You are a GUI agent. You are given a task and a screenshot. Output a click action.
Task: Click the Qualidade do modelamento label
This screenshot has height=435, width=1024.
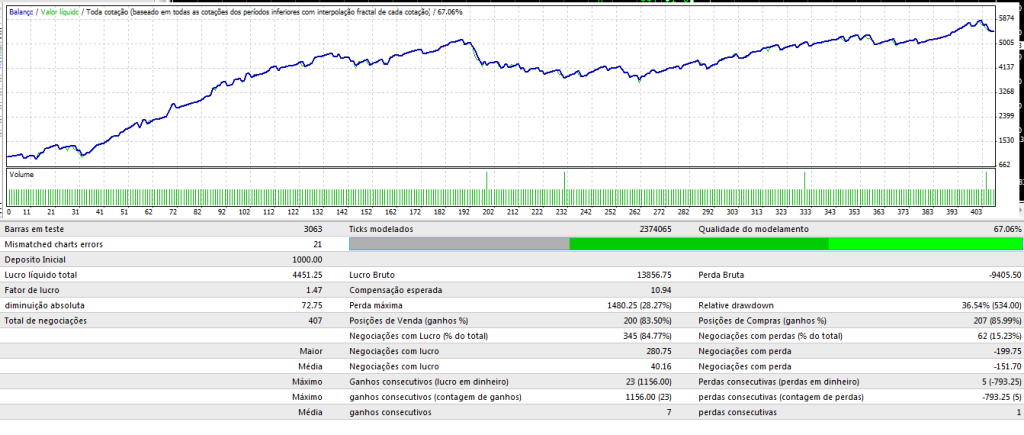tap(754, 229)
